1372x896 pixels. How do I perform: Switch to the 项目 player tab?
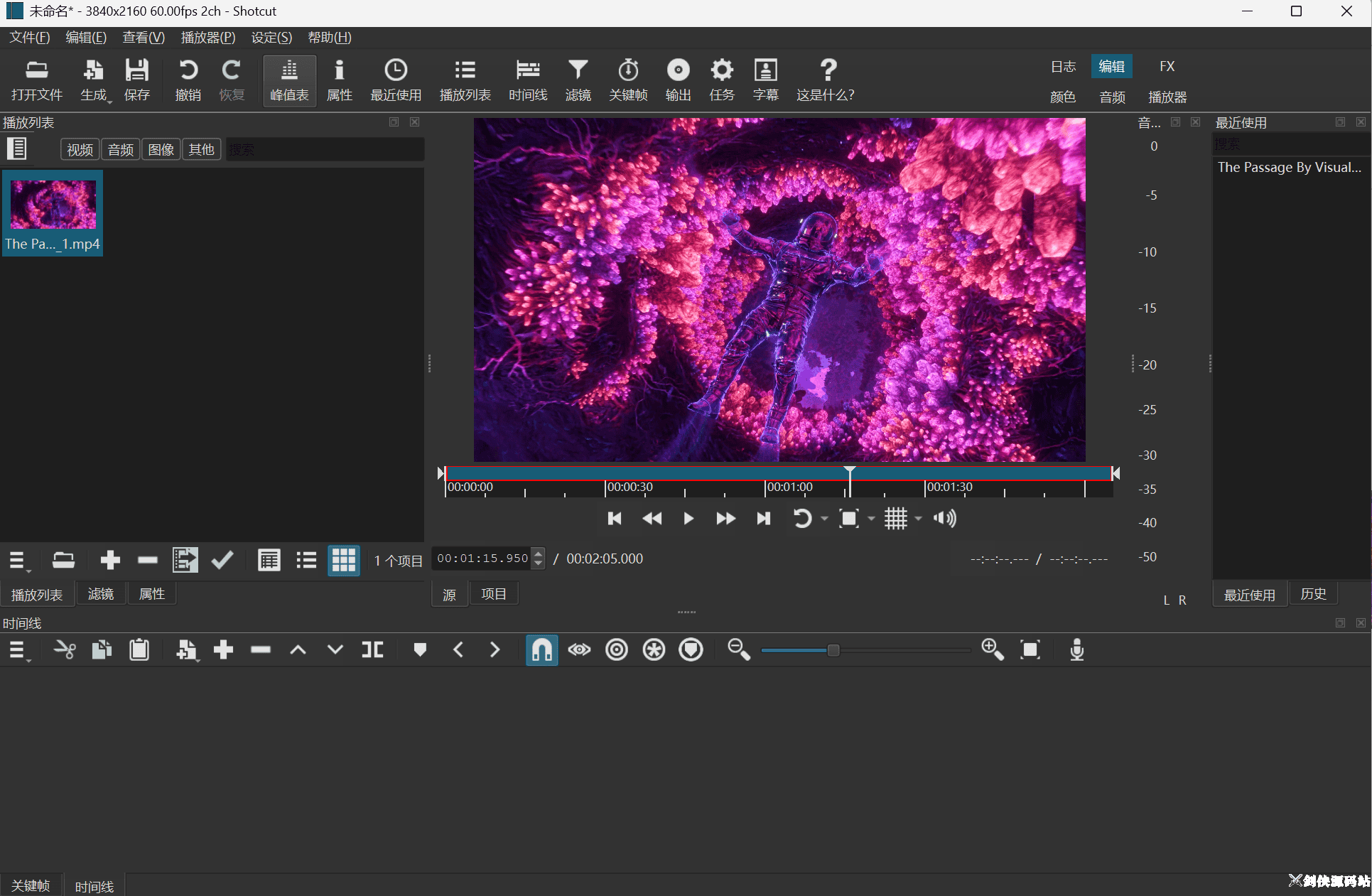tap(493, 594)
